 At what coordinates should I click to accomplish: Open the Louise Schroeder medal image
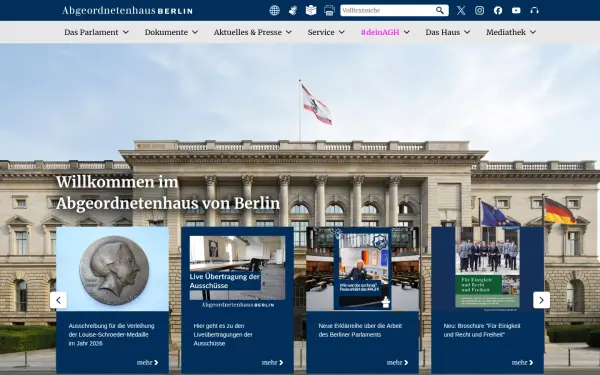(x=112, y=269)
